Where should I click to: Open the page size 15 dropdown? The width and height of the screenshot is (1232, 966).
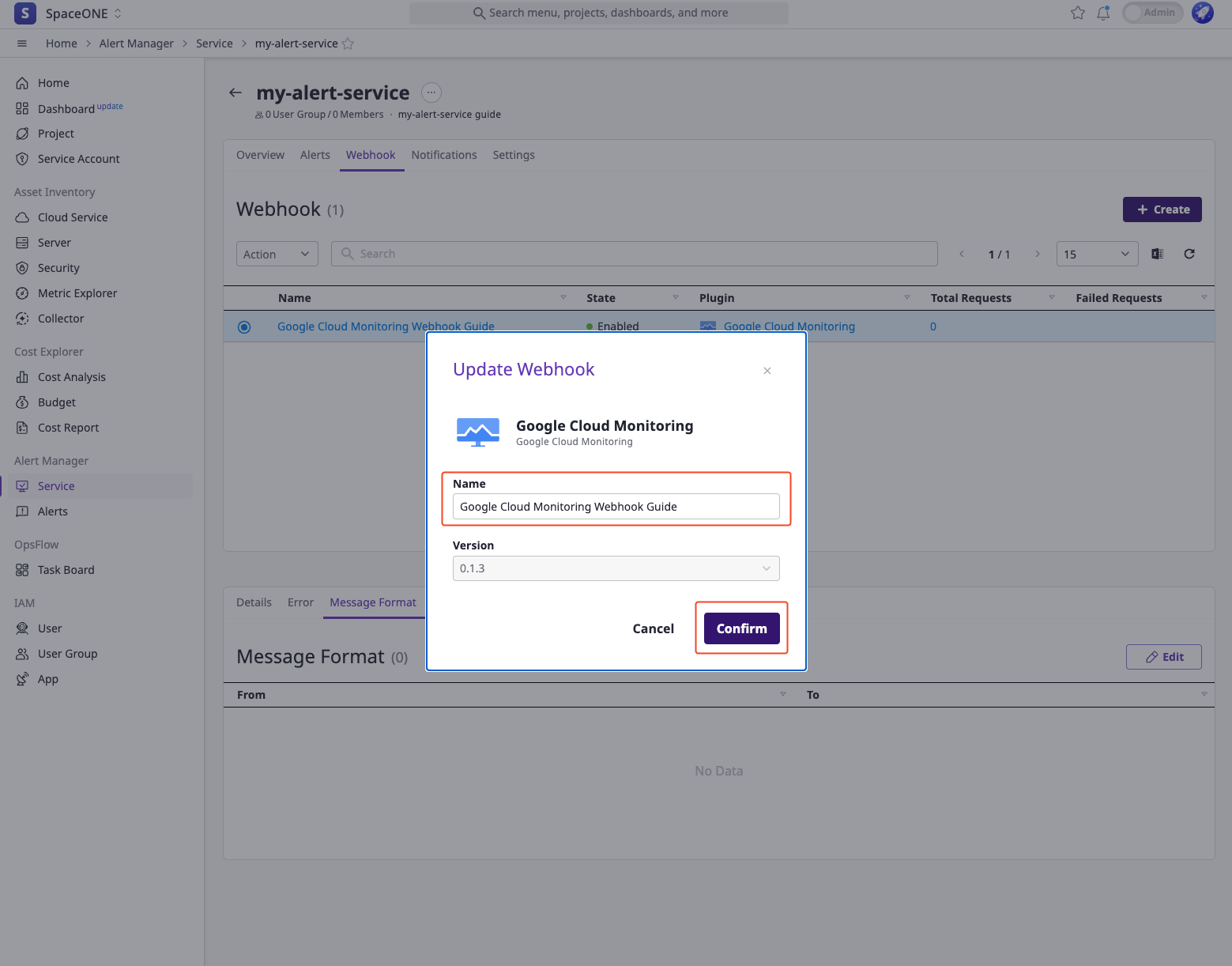[x=1097, y=254]
